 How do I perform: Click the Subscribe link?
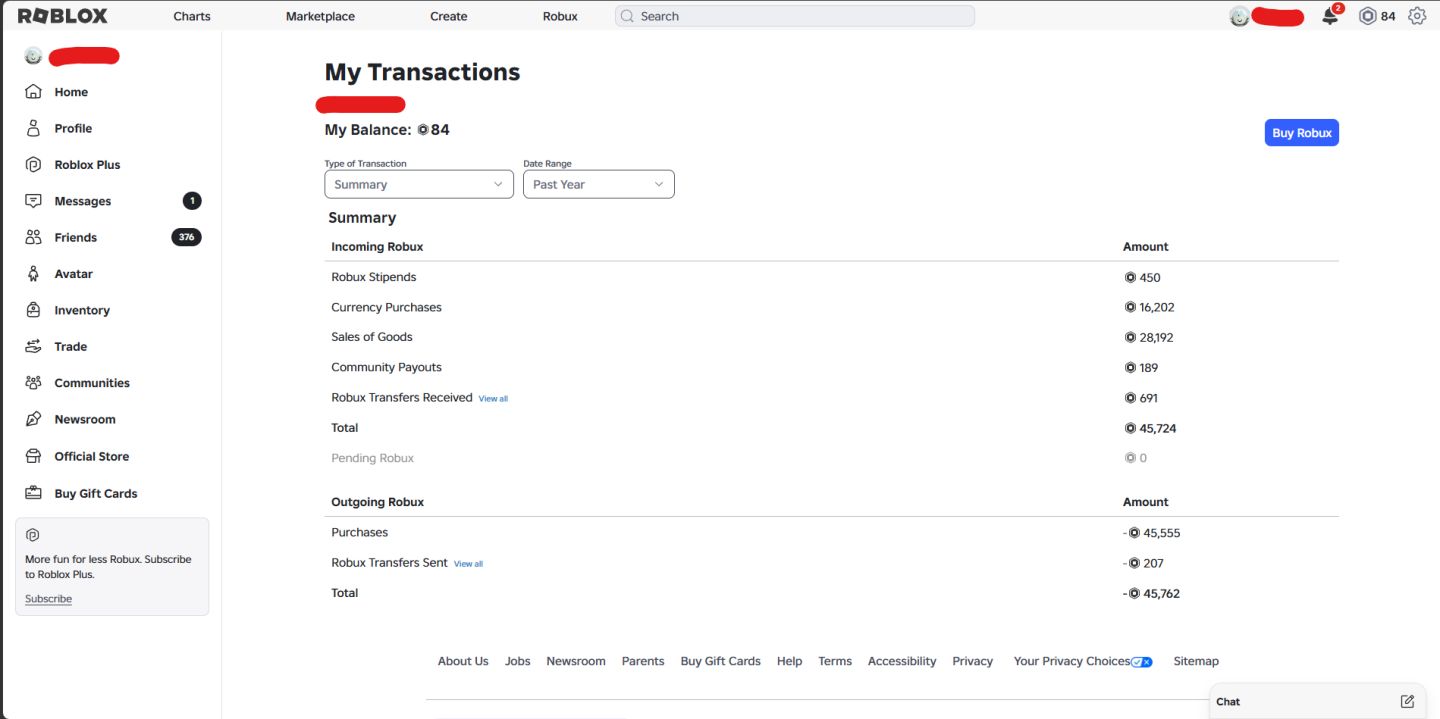[x=48, y=599]
